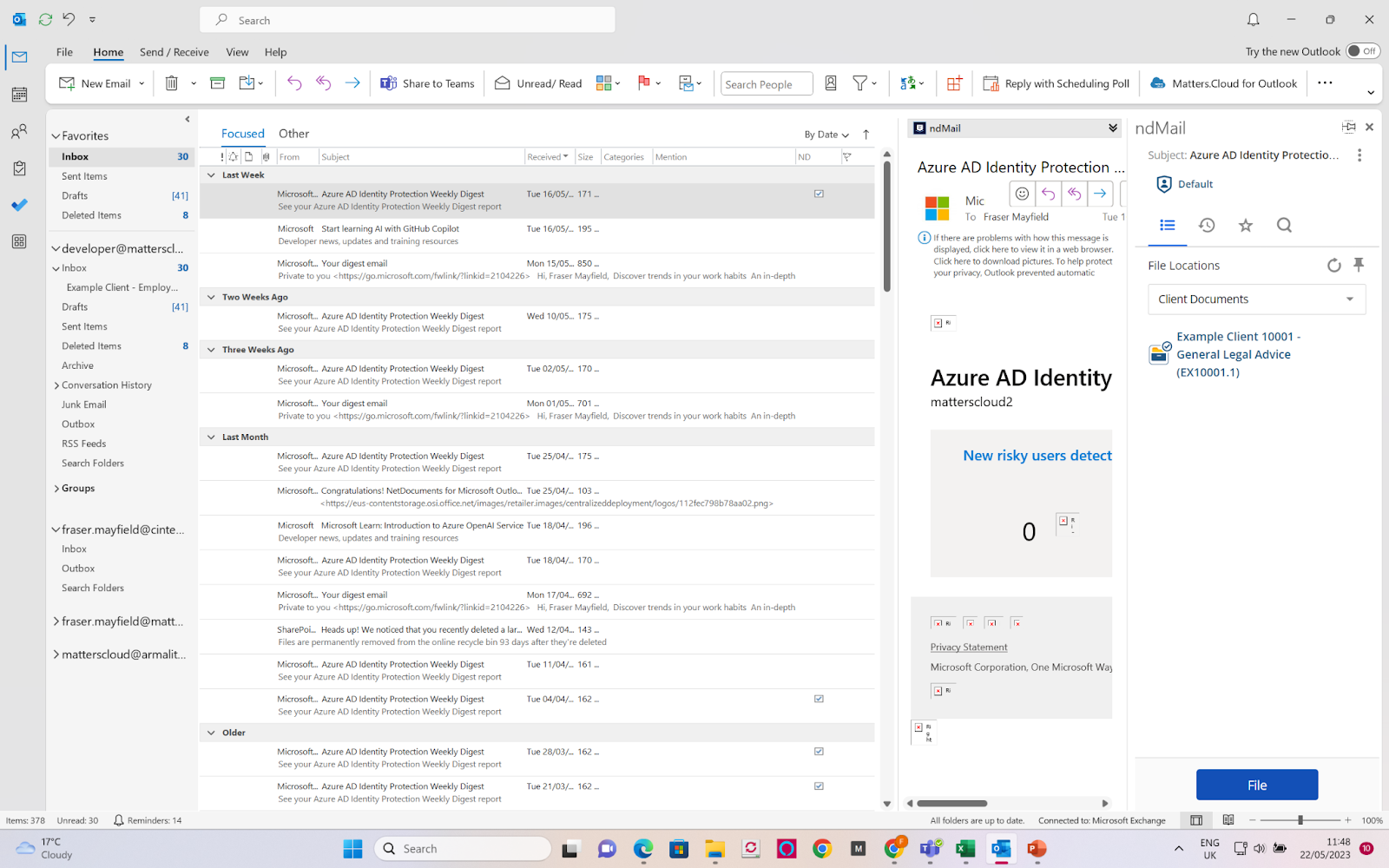This screenshot has height=868, width=1389.
Task: Open the People view in sidebar
Action: click(x=19, y=132)
